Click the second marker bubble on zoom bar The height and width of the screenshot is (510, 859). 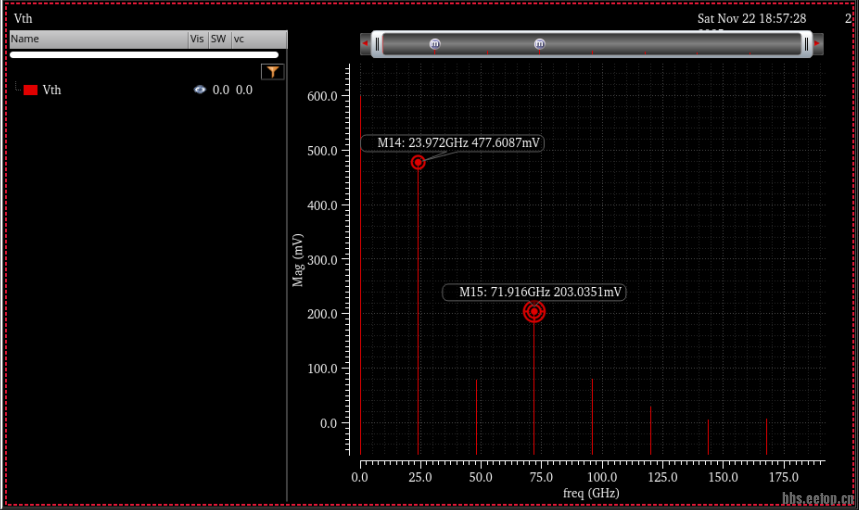(x=540, y=44)
